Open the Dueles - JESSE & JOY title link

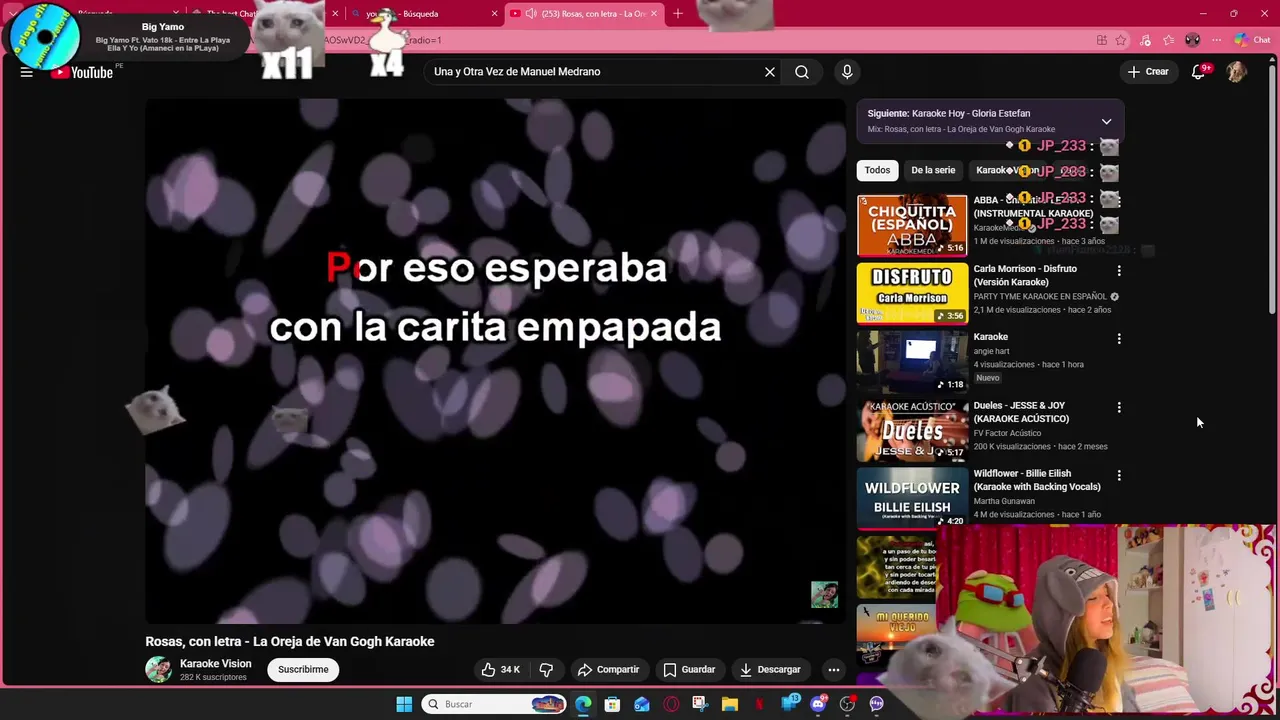point(1021,412)
